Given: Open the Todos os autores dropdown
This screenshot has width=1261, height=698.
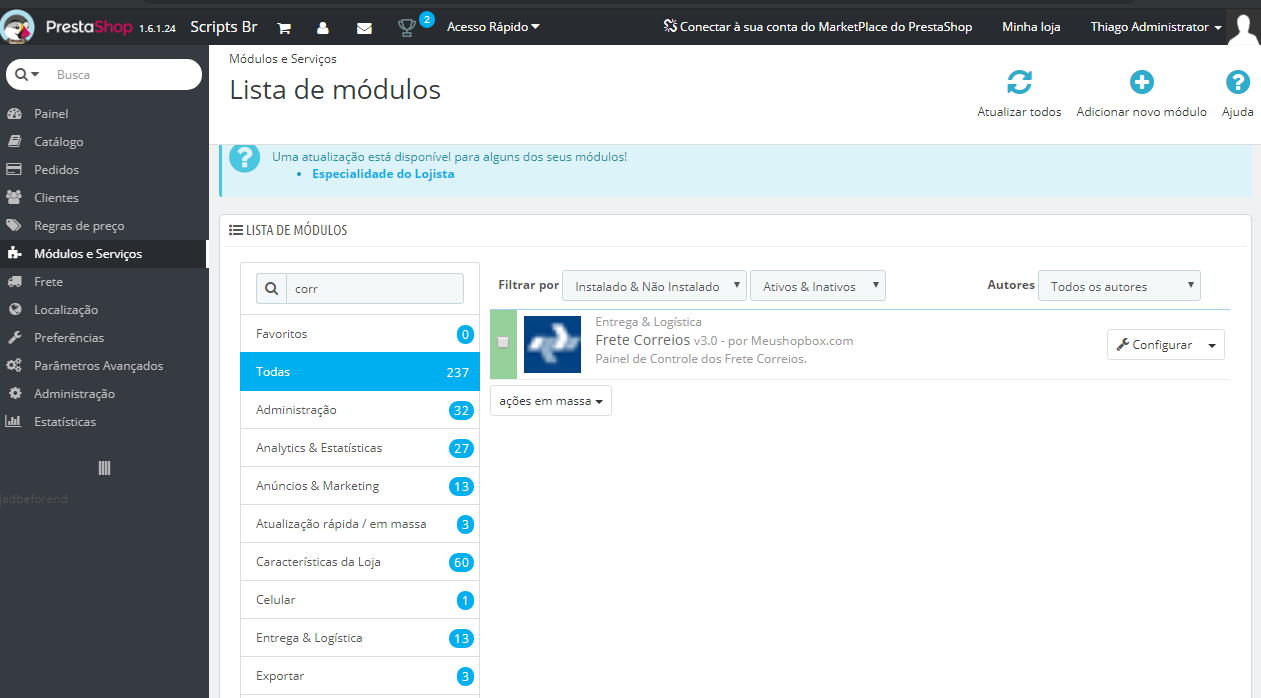Looking at the screenshot, I should click(x=1118, y=287).
